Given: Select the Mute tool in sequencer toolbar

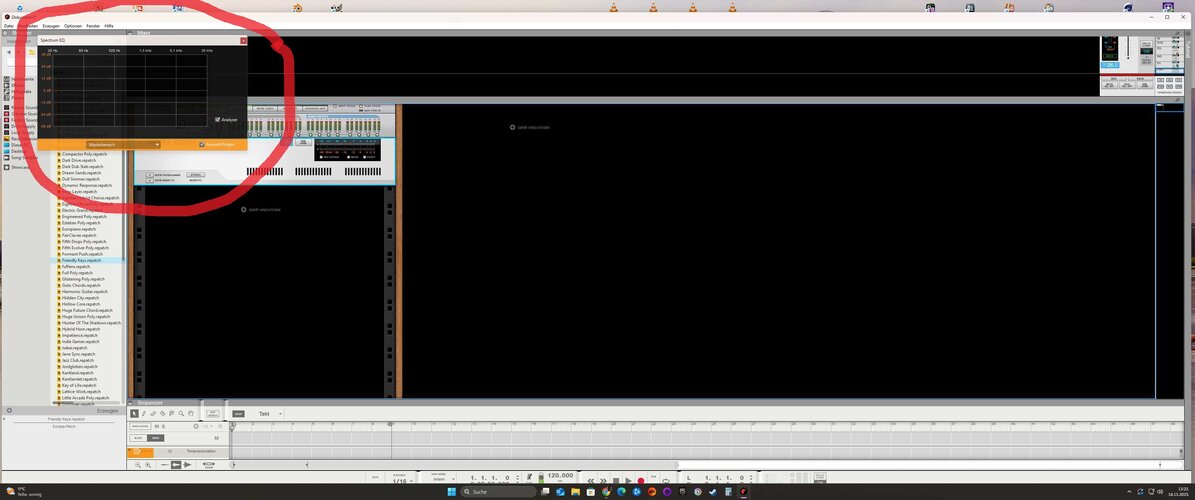Looking at the screenshot, I should (x=171, y=414).
